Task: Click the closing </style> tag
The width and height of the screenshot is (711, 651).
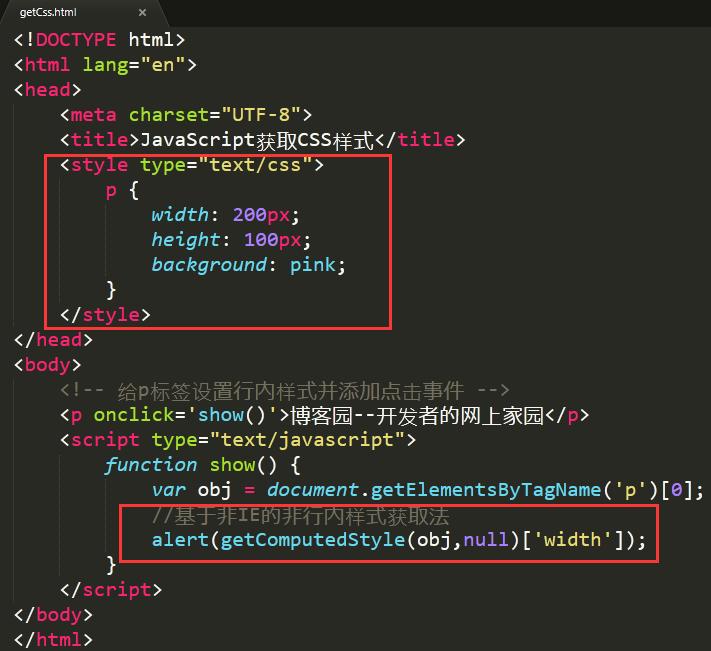Action: pyautogui.click(x=105, y=315)
